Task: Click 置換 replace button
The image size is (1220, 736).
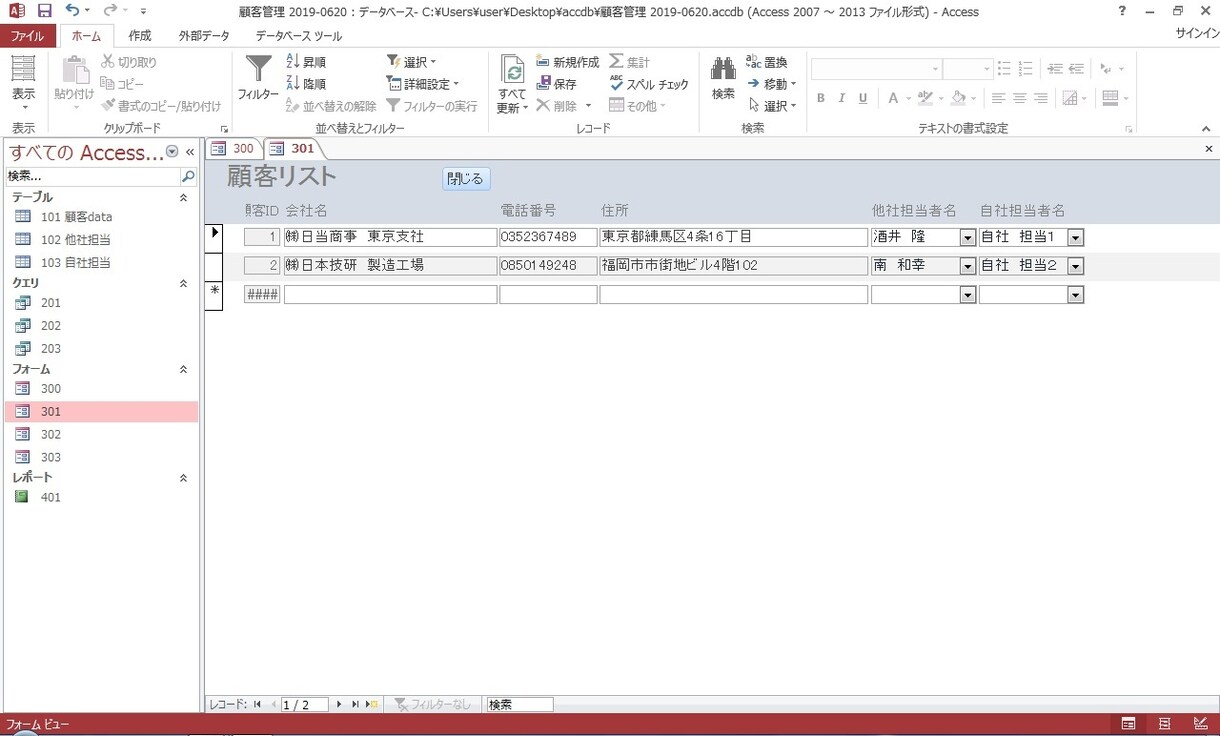Action: pyautogui.click(x=768, y=62)
